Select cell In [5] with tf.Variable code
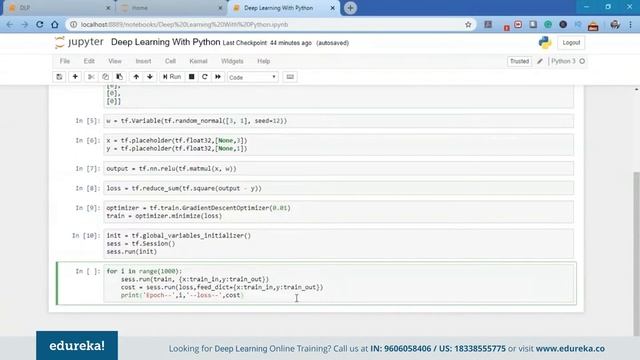 coord(338,121)
